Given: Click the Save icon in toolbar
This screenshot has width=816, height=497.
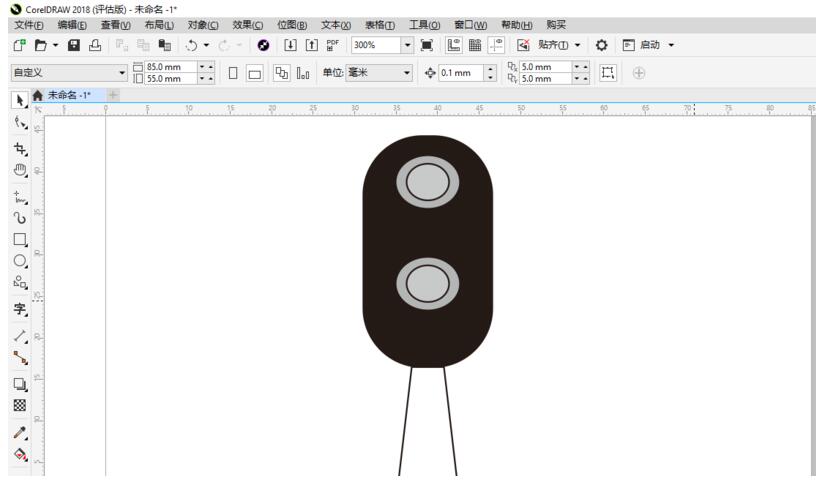Looking at the screenshot, I should [73, 45].
